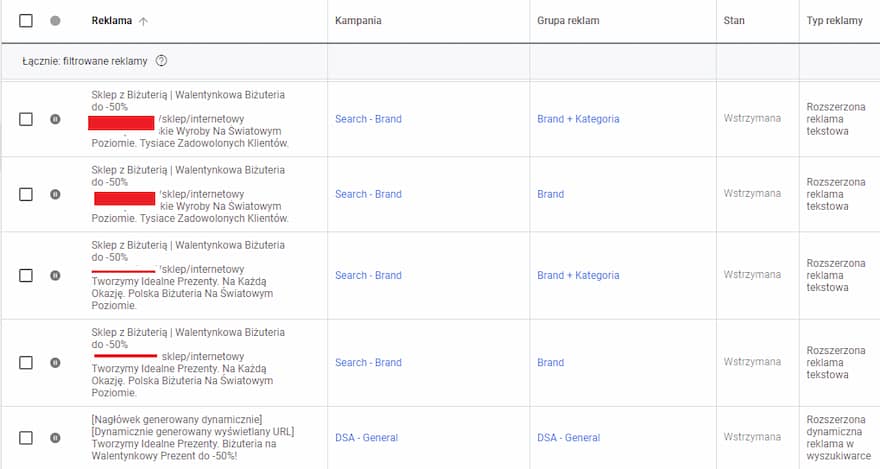This screenshot has width=880, height=469.
Task: Click the Stan column header
Action: click(734, 21)
